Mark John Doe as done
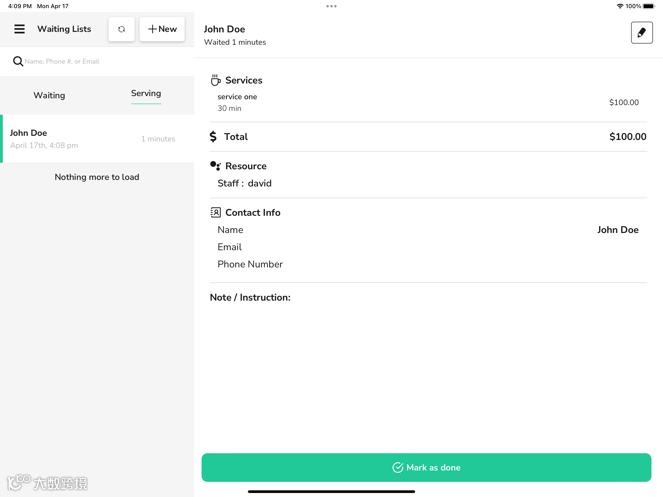The height and width of the screenshot is (497, 663). 426,467
